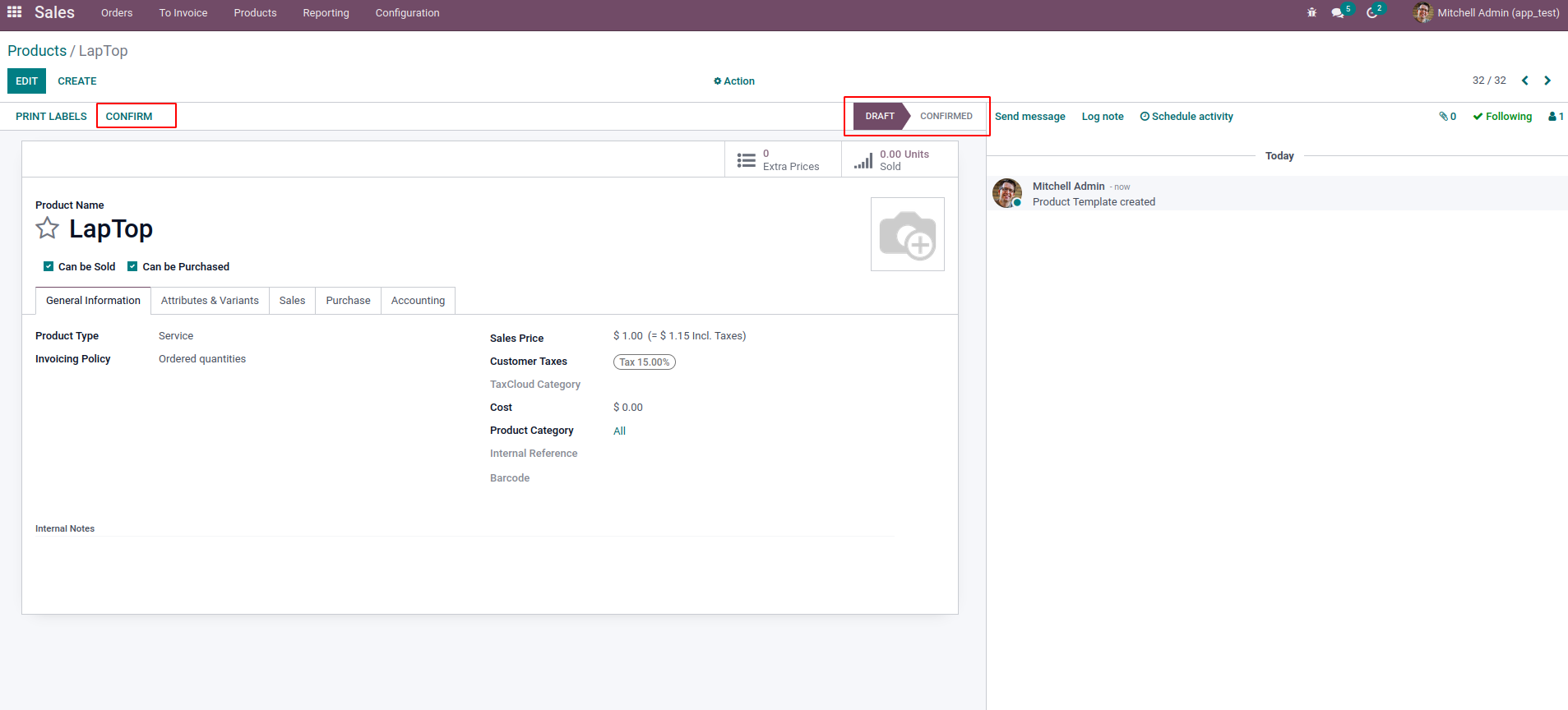Open the activities clock icon
The width and height of the screenshot is (1568, 710).
click(1372, 13)
